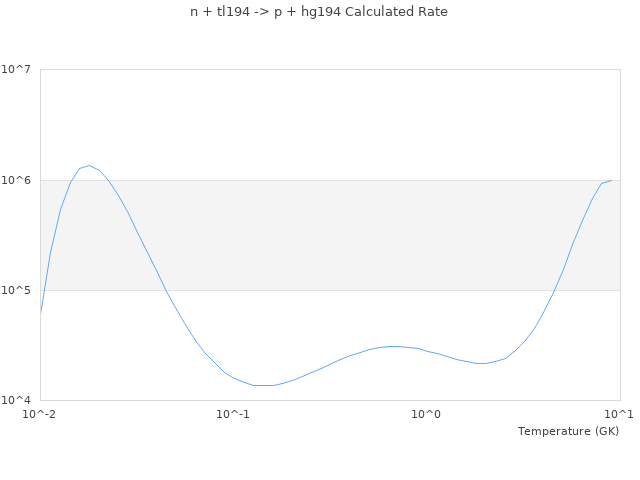This screenshot has width=640, height=480.
Task: Click the chart title about tl194 calculated rate
Action: click(319, 12)
